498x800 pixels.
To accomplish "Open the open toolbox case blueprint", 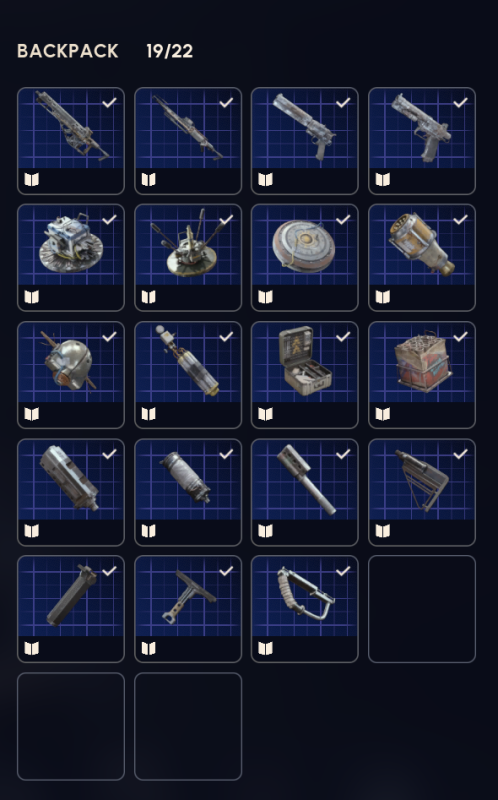I will pyautogui.click(x=305, y=375).
